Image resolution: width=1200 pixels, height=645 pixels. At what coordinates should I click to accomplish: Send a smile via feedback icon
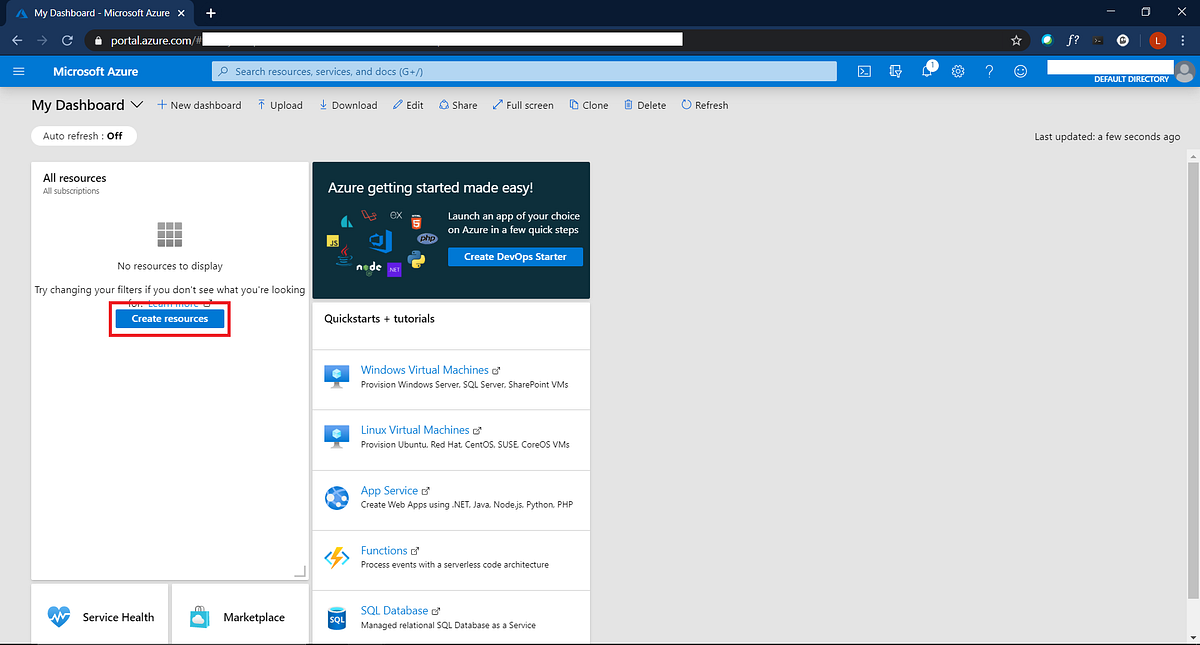pos(1019,70)
